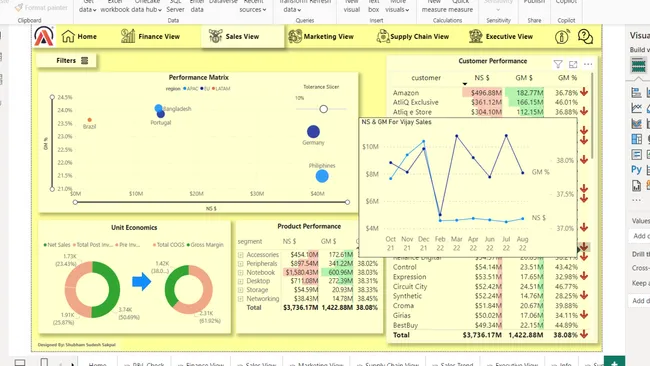Select the Python visual icon
The image size is (650, 366).
coord(636,169)
